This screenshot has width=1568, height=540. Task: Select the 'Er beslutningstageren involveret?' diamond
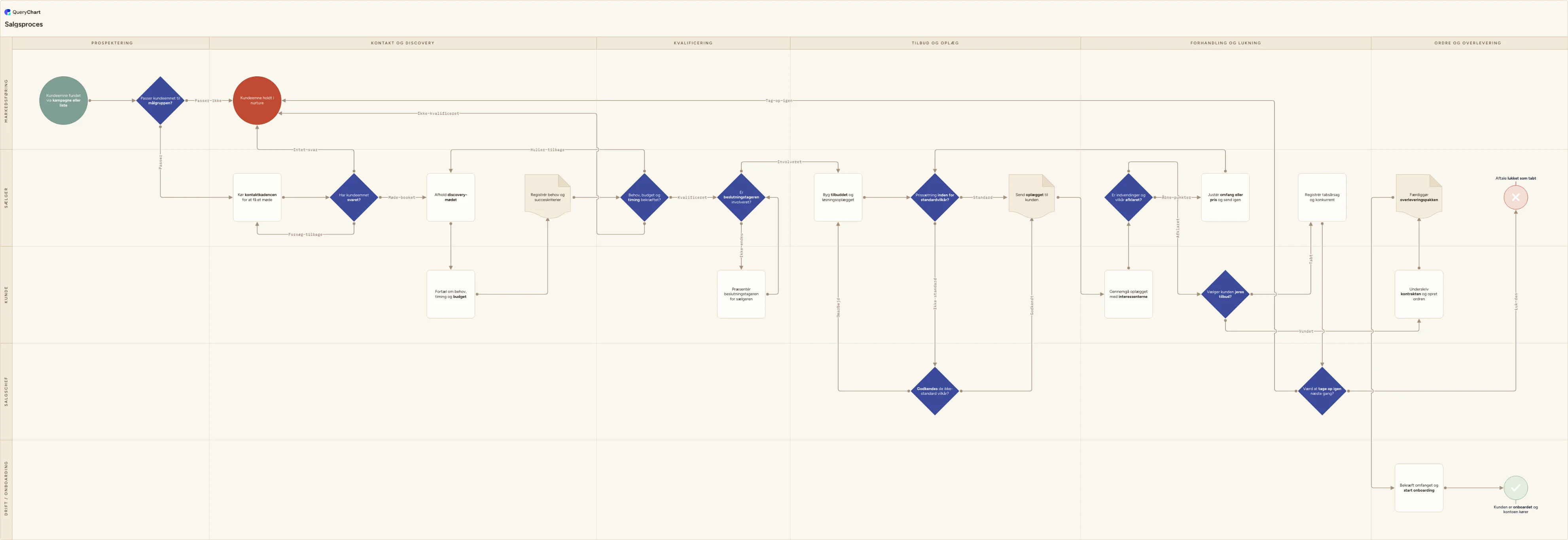[x=741, y=197]
